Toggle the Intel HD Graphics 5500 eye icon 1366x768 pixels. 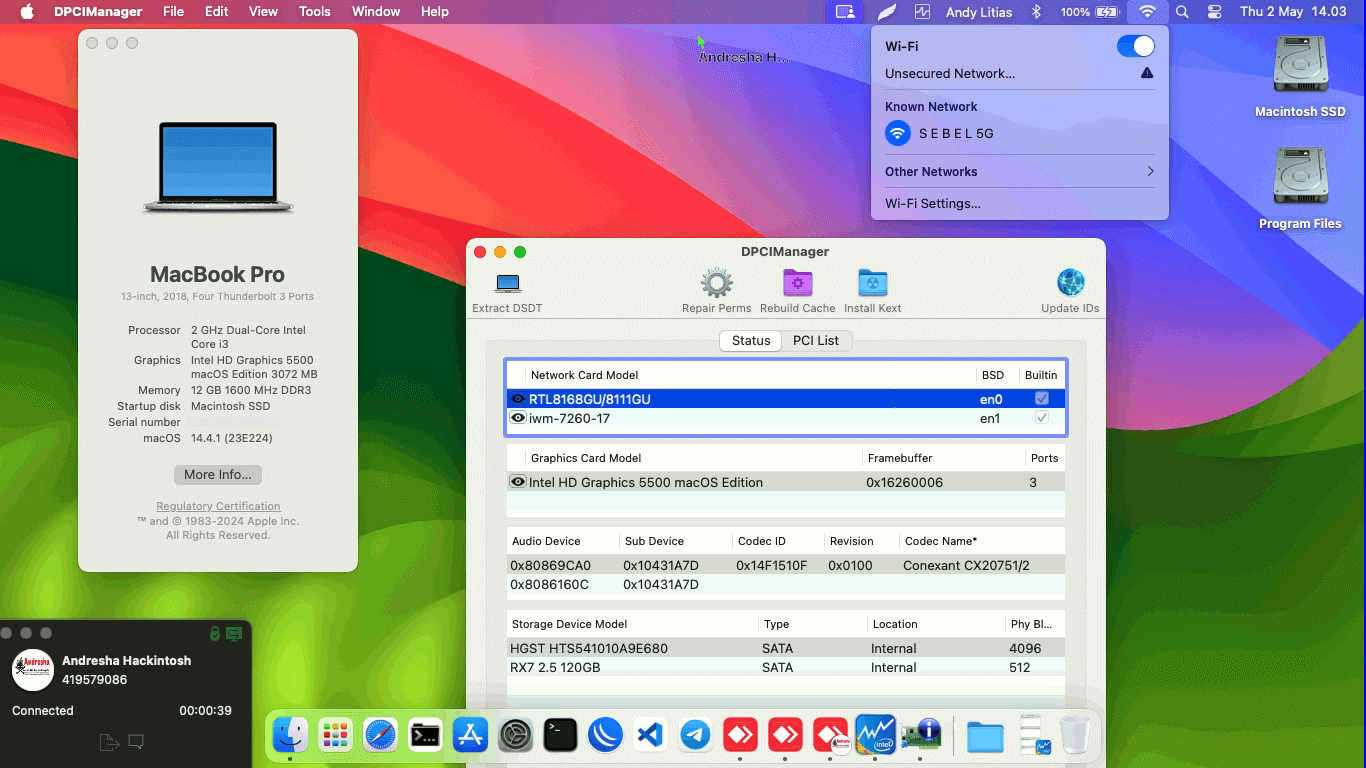pos(518,482)
